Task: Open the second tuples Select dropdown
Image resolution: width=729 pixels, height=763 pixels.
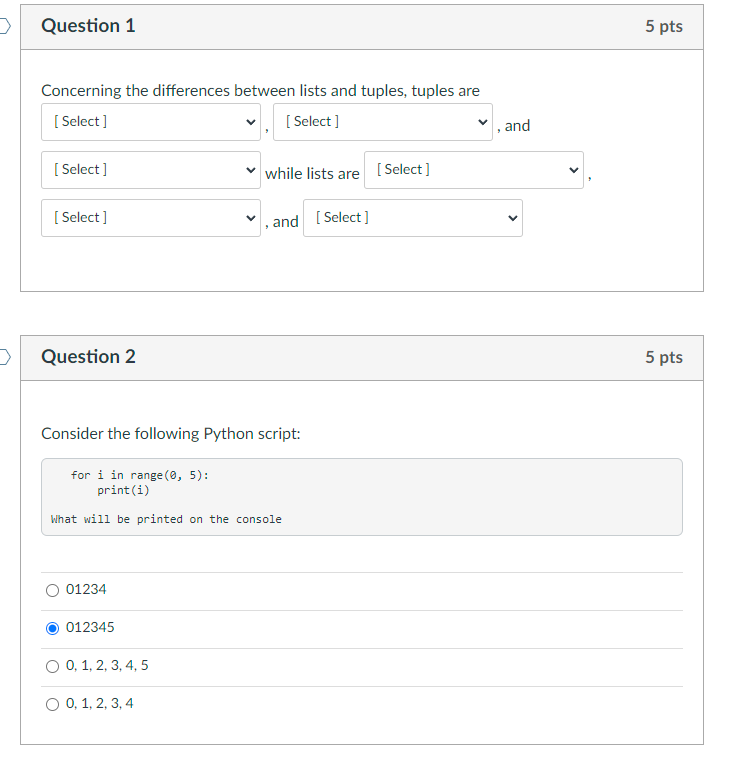Action: click(383, 122)
